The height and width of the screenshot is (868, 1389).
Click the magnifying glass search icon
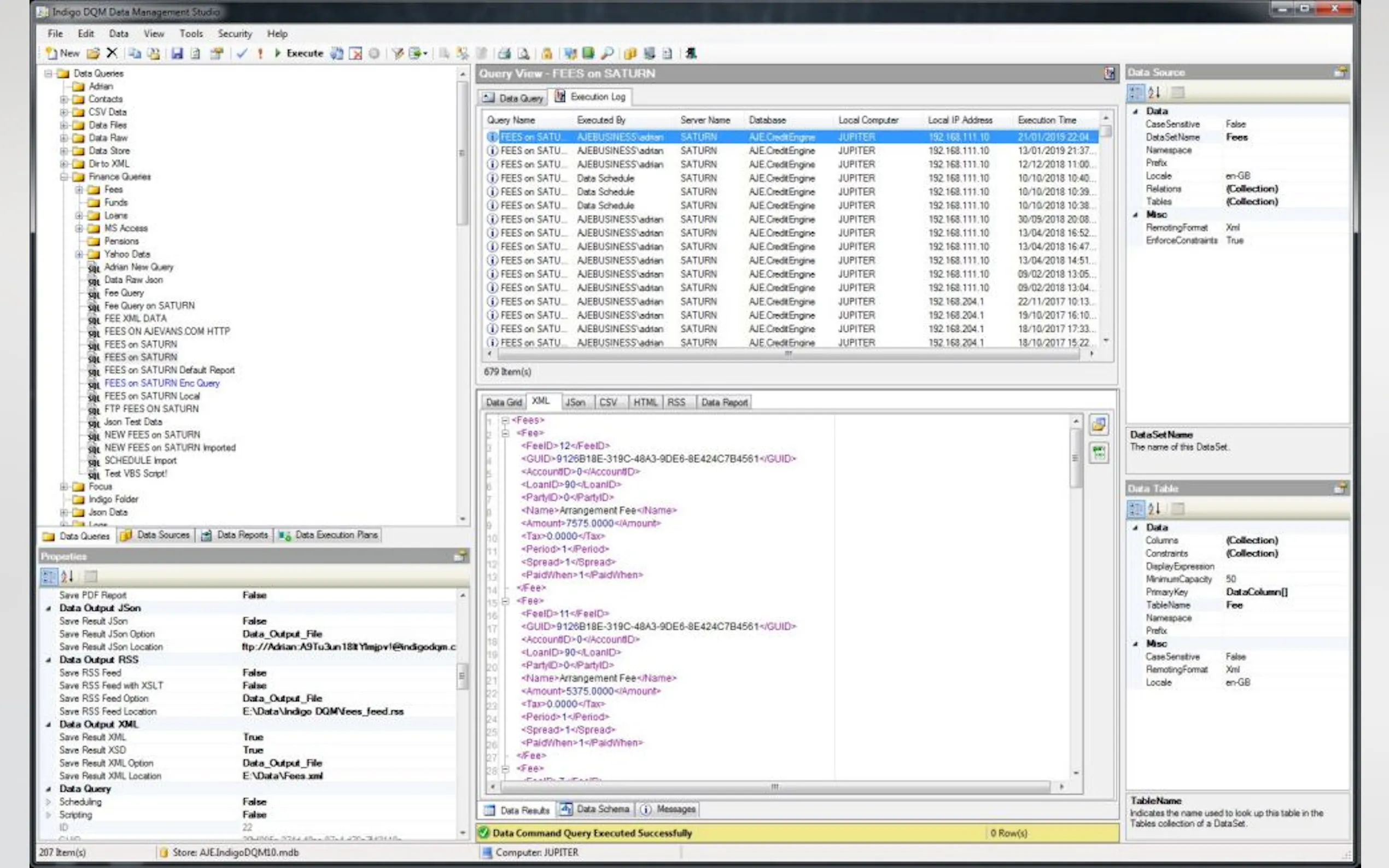pyautogui.click(x=607, y=54)
